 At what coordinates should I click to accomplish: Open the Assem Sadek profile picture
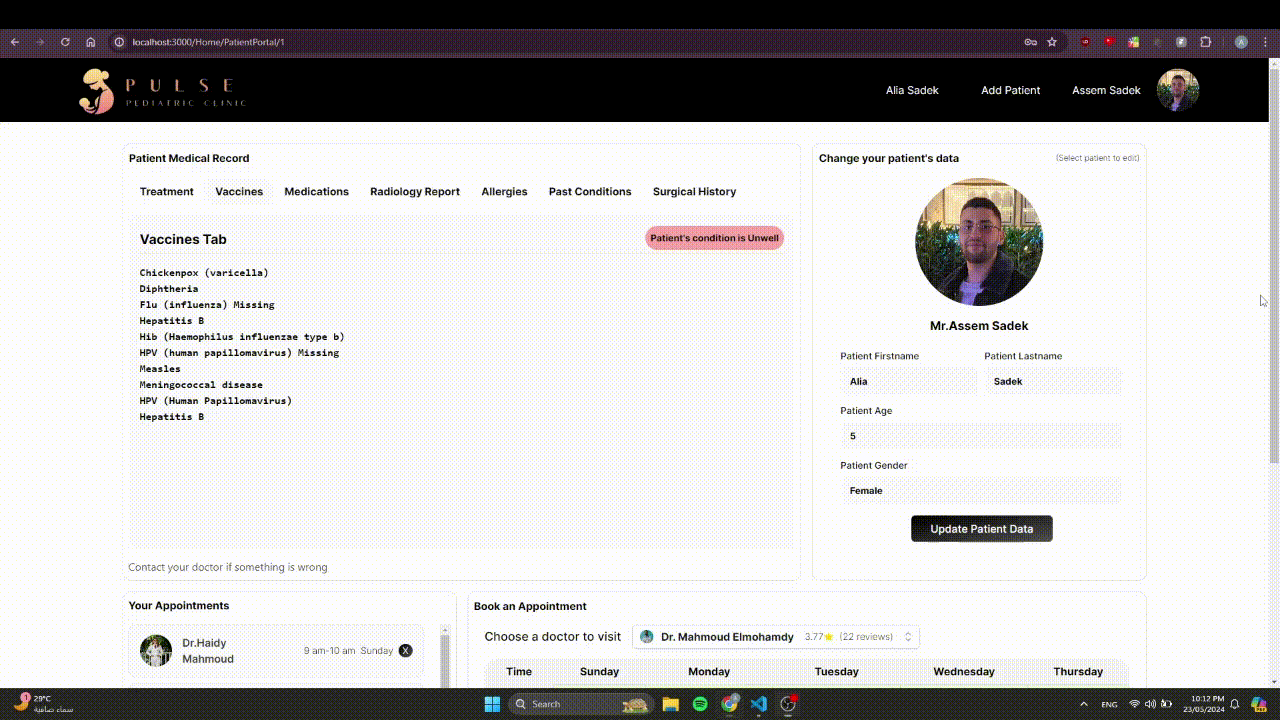1177,90
